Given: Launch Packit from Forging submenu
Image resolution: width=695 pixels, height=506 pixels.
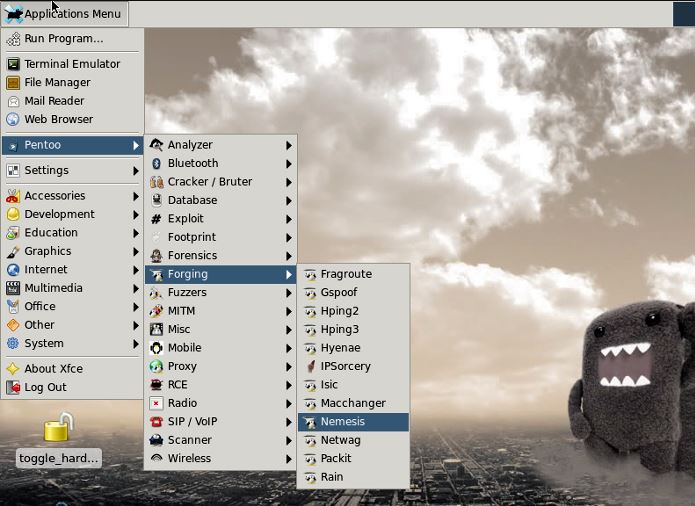Looking at the screenshot, I should pyautogui.click(x=353, y=459).
